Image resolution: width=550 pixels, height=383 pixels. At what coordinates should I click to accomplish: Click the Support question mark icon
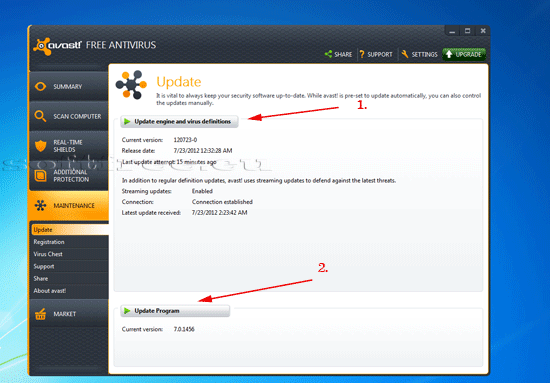362,54
